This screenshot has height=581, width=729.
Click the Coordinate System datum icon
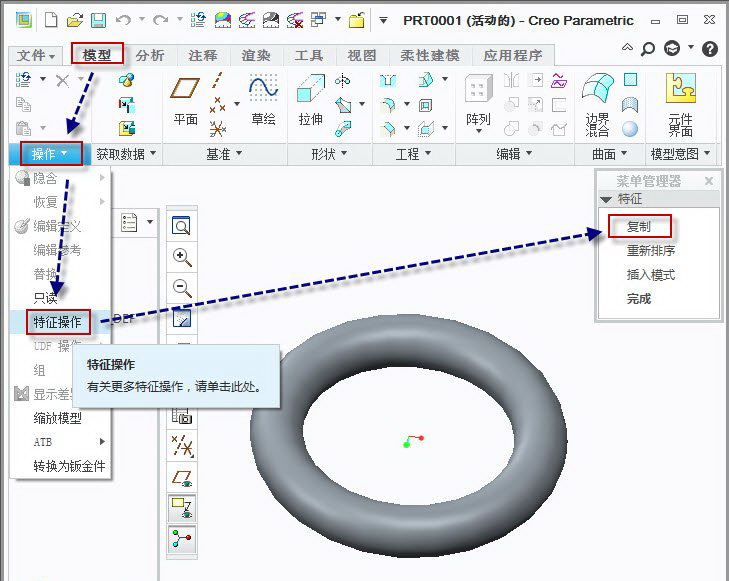(218, 129)
